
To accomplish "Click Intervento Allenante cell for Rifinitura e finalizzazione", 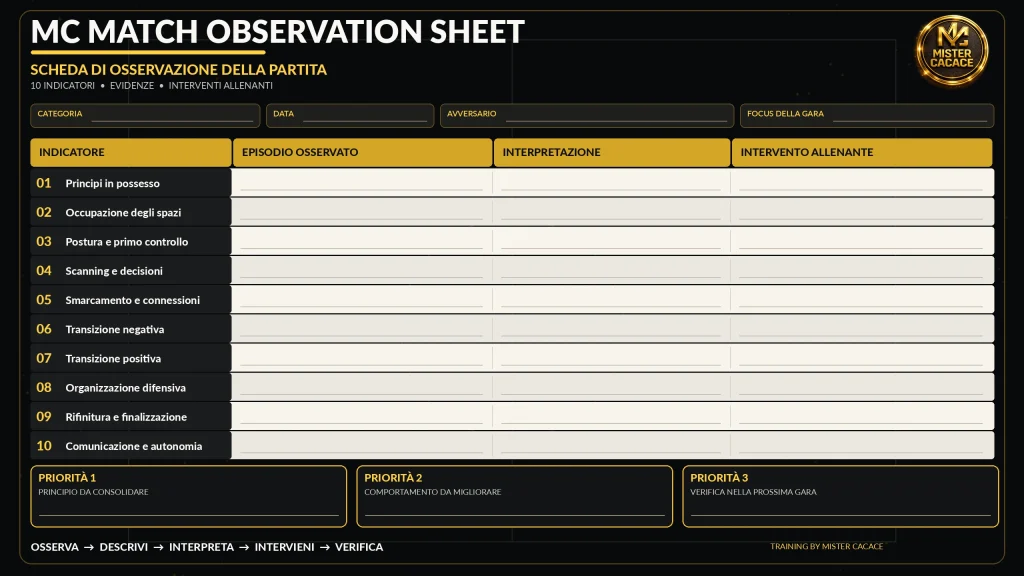I will coord(862,416).
